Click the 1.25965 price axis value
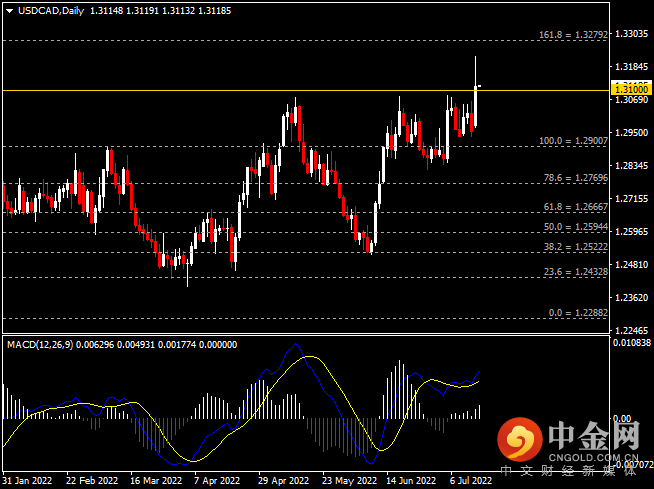The width and height of the screenshot is (654, 489). click(x=632, y=232)
